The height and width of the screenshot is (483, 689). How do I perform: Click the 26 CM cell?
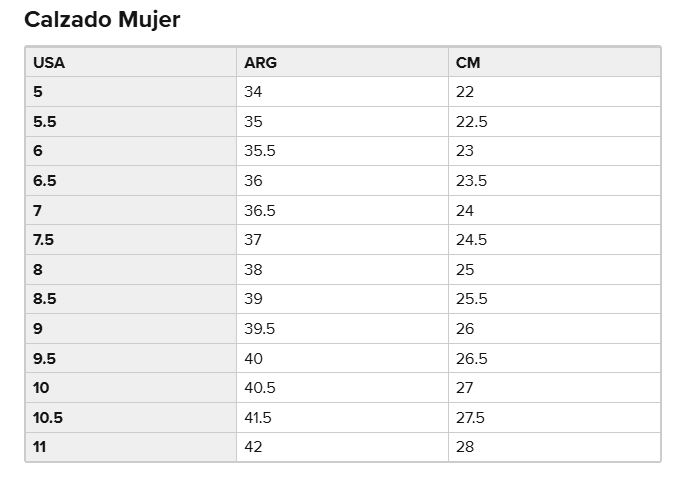click(x=554, y=328)
